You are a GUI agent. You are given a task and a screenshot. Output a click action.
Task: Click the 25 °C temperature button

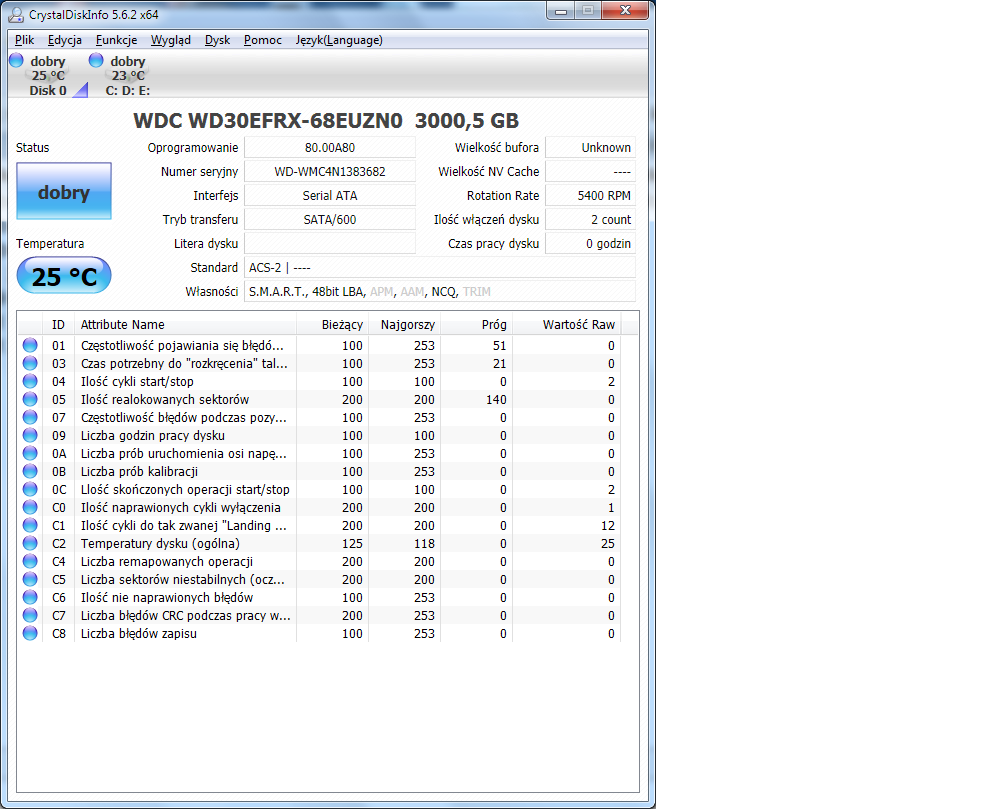click(64, 275)
